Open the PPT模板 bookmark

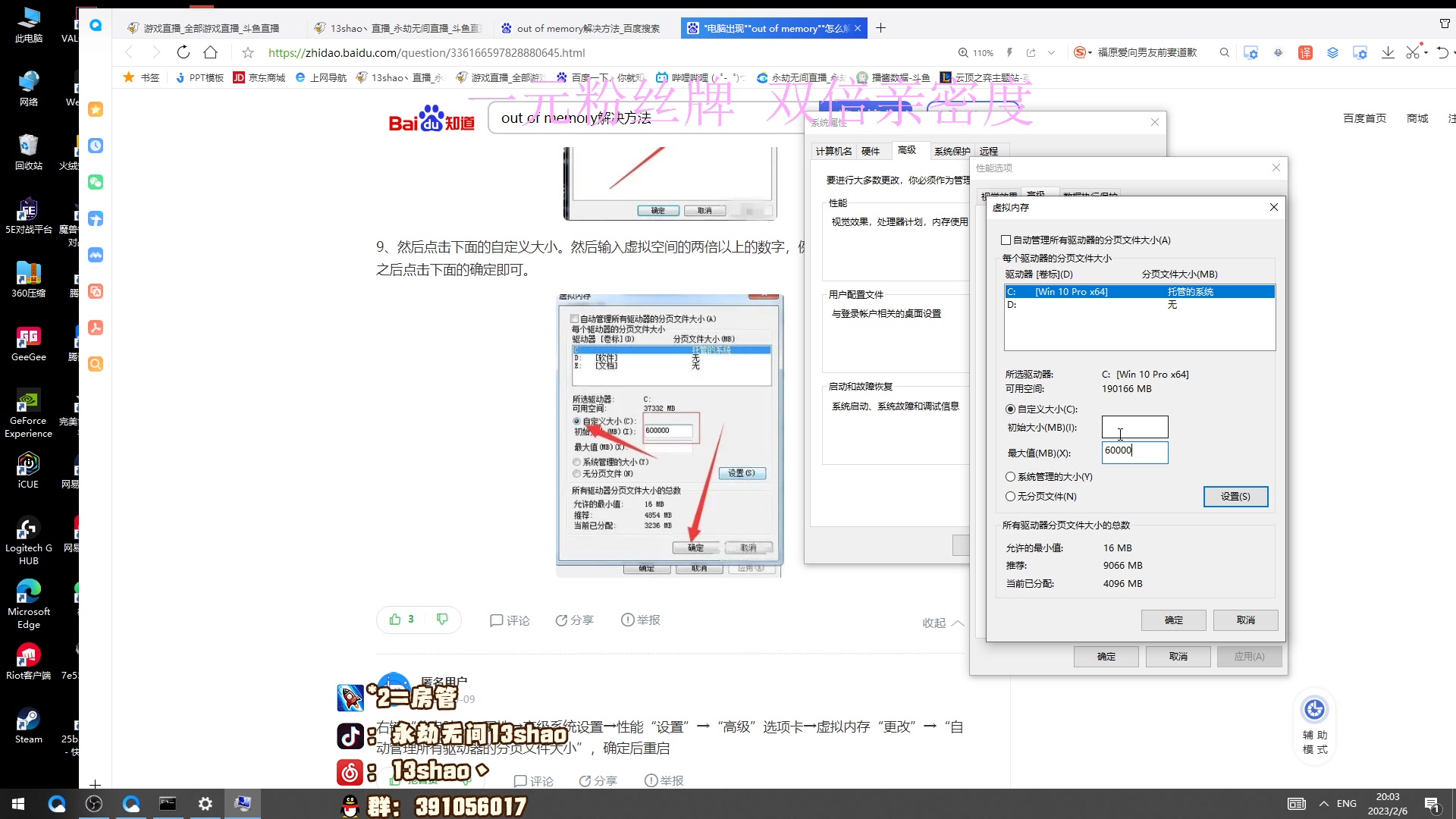[199, 77]
